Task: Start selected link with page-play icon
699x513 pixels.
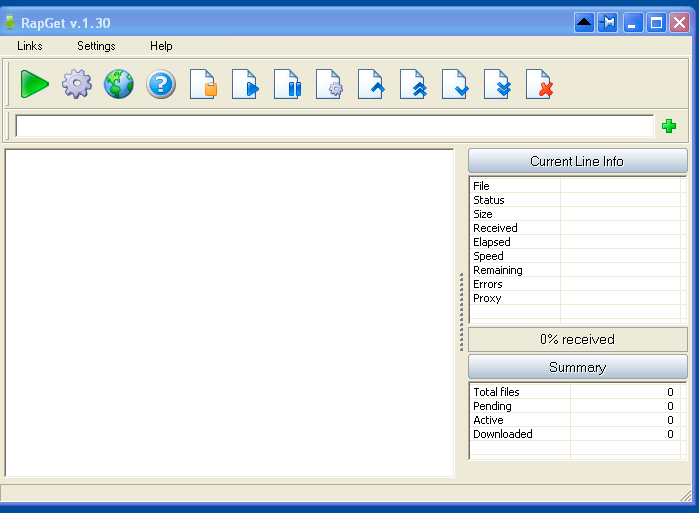Action: tap(245, 84)
